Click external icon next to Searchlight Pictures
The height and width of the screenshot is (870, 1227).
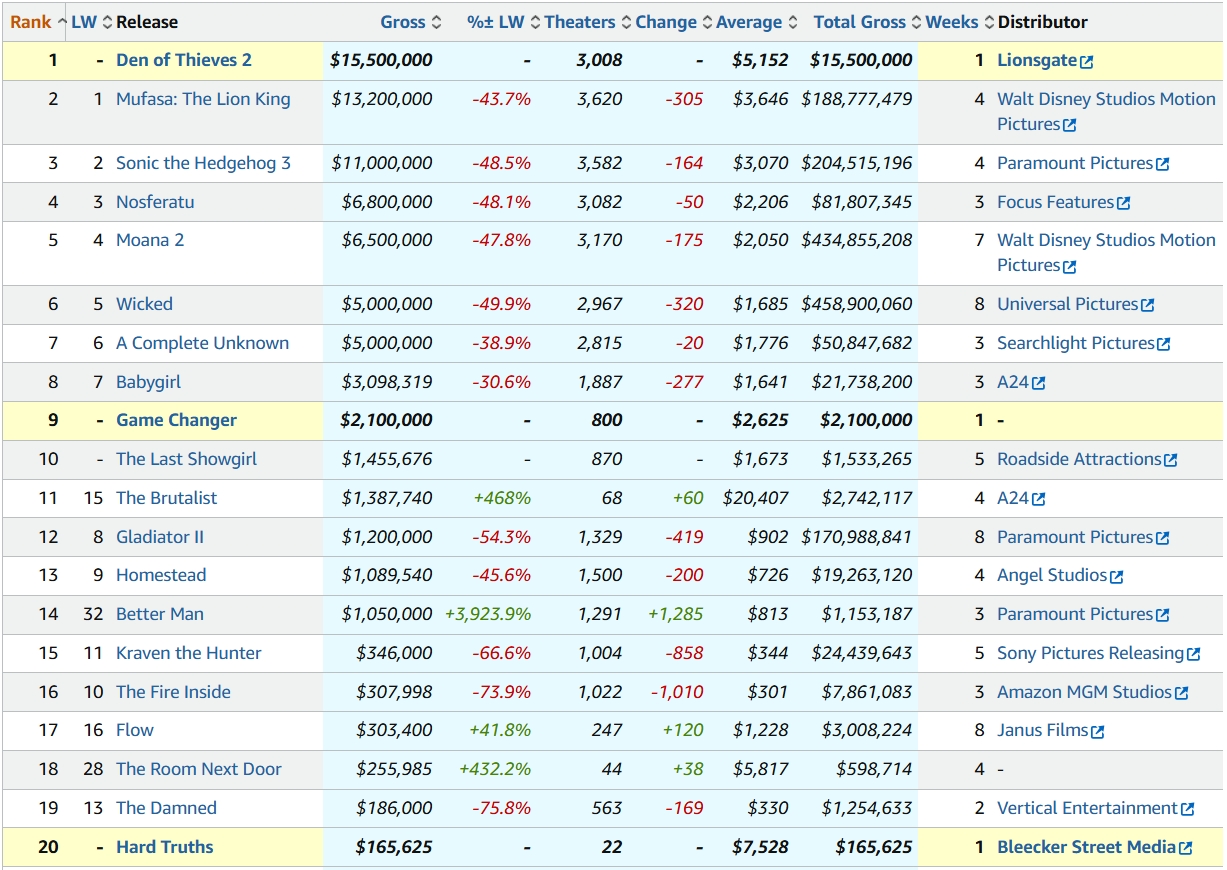point(1164,345)
